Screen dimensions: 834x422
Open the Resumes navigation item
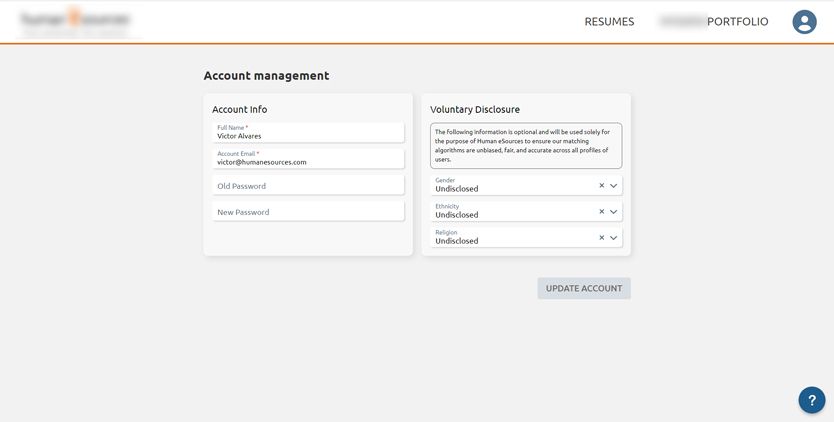pos(609,22)
